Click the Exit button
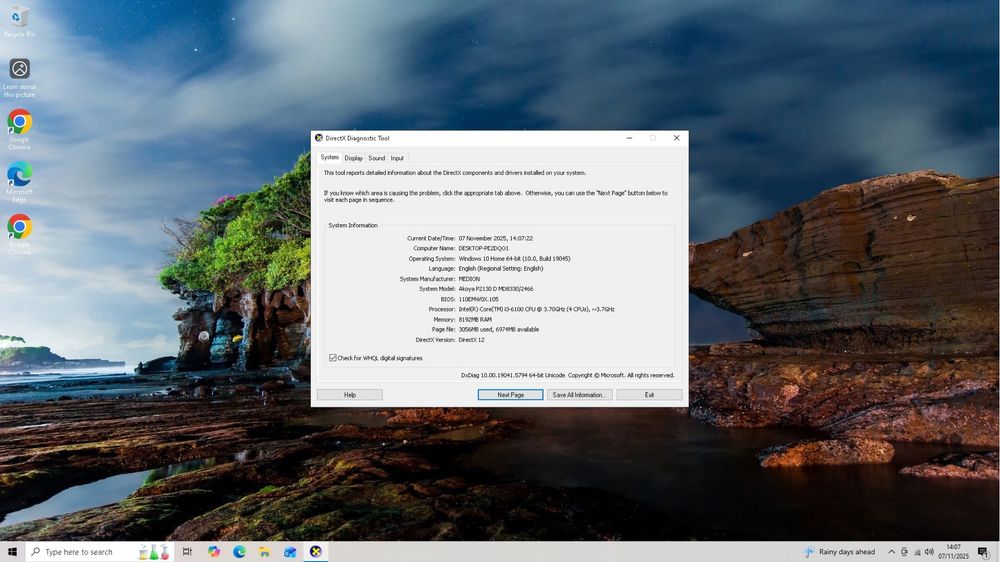This screenshot has height=562, width=1000. pos(649,395)
